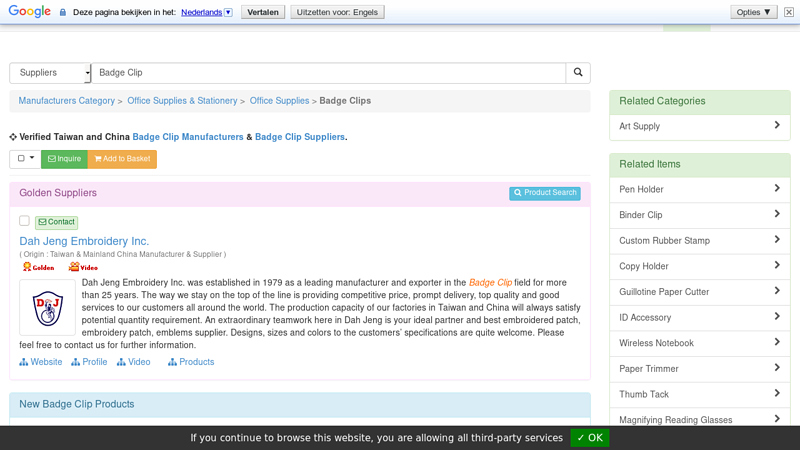Focus the Badge Clip search field

click(x=328, y=73)
